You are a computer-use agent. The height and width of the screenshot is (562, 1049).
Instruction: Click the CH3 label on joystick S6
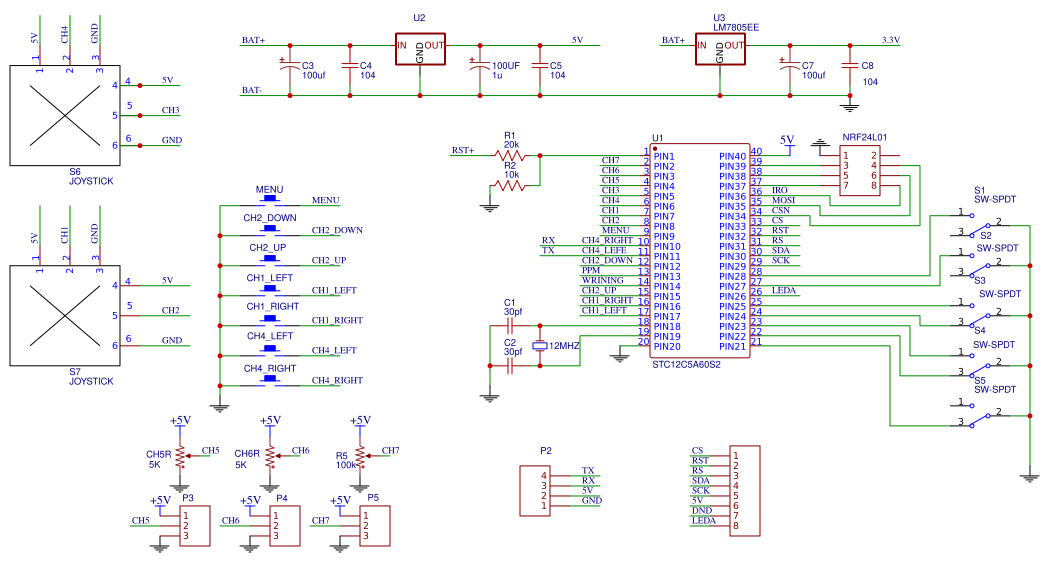pos(171,110)
